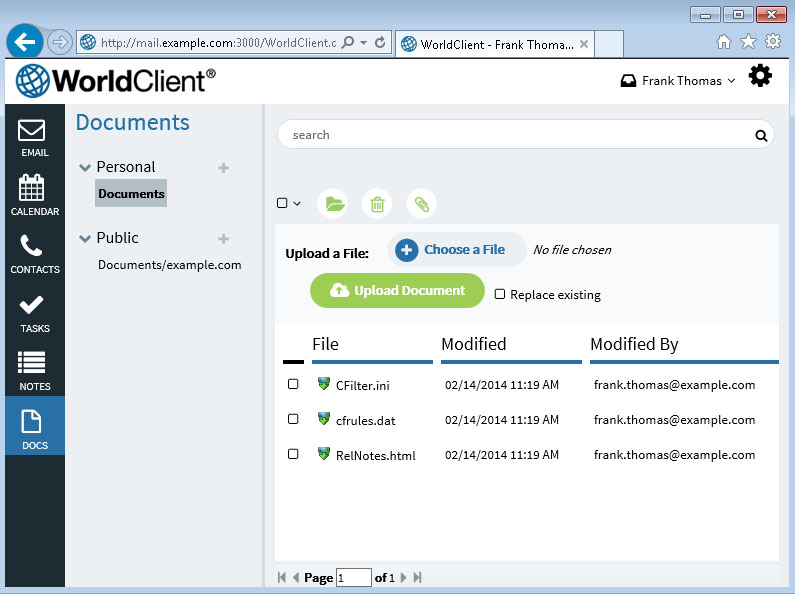
Task: Open the Calendar icon in sidebar
Action: pos(33,196)
